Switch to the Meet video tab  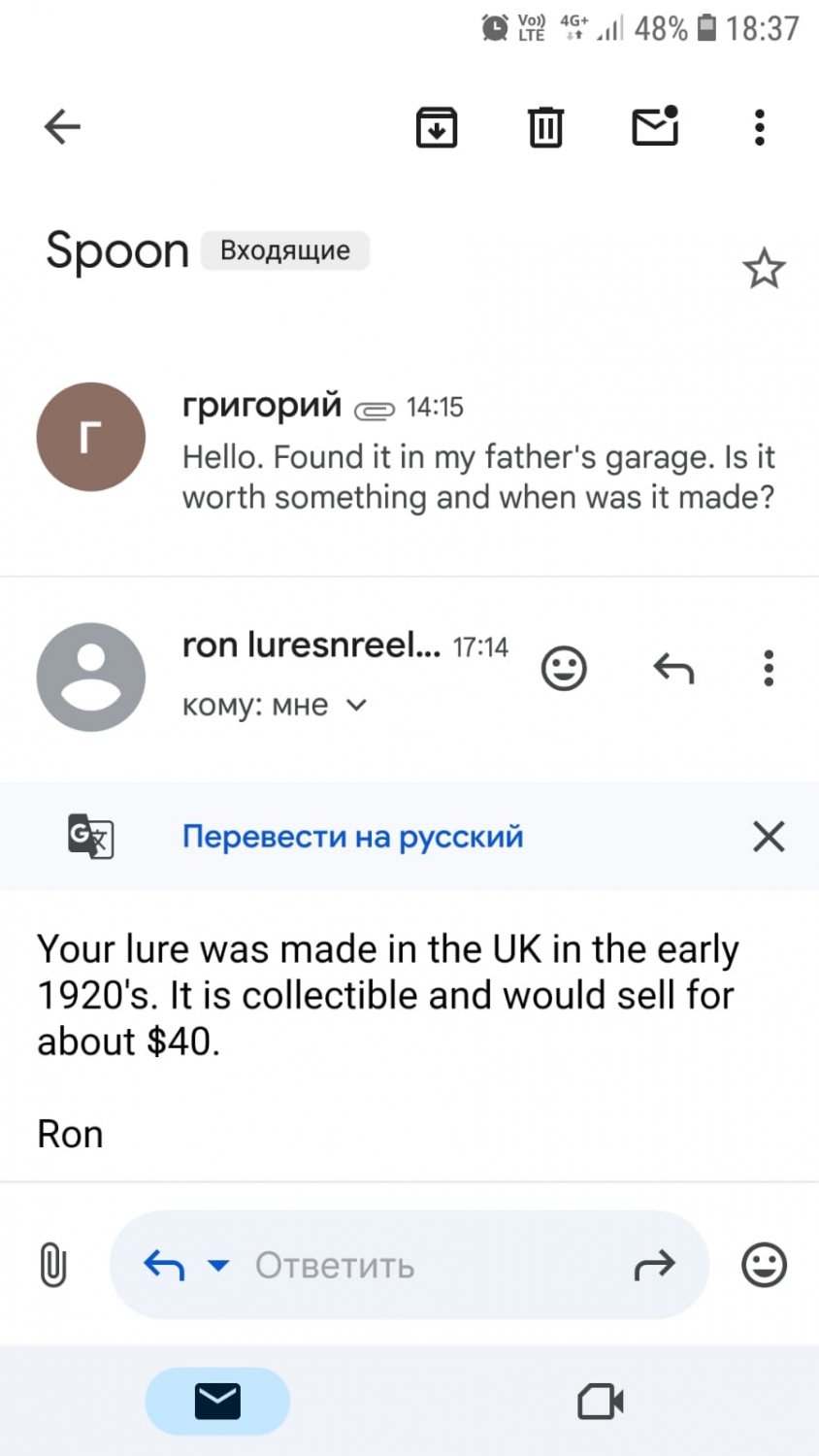tap(601, 1402)
